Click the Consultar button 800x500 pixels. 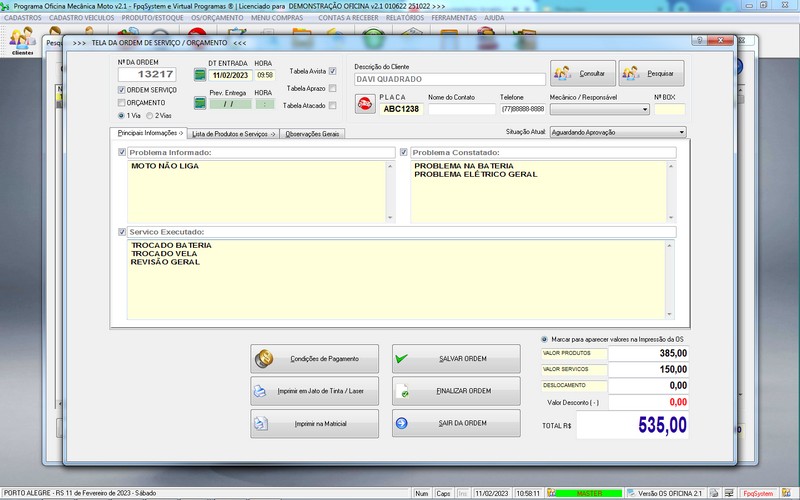(x=583, y=73)
